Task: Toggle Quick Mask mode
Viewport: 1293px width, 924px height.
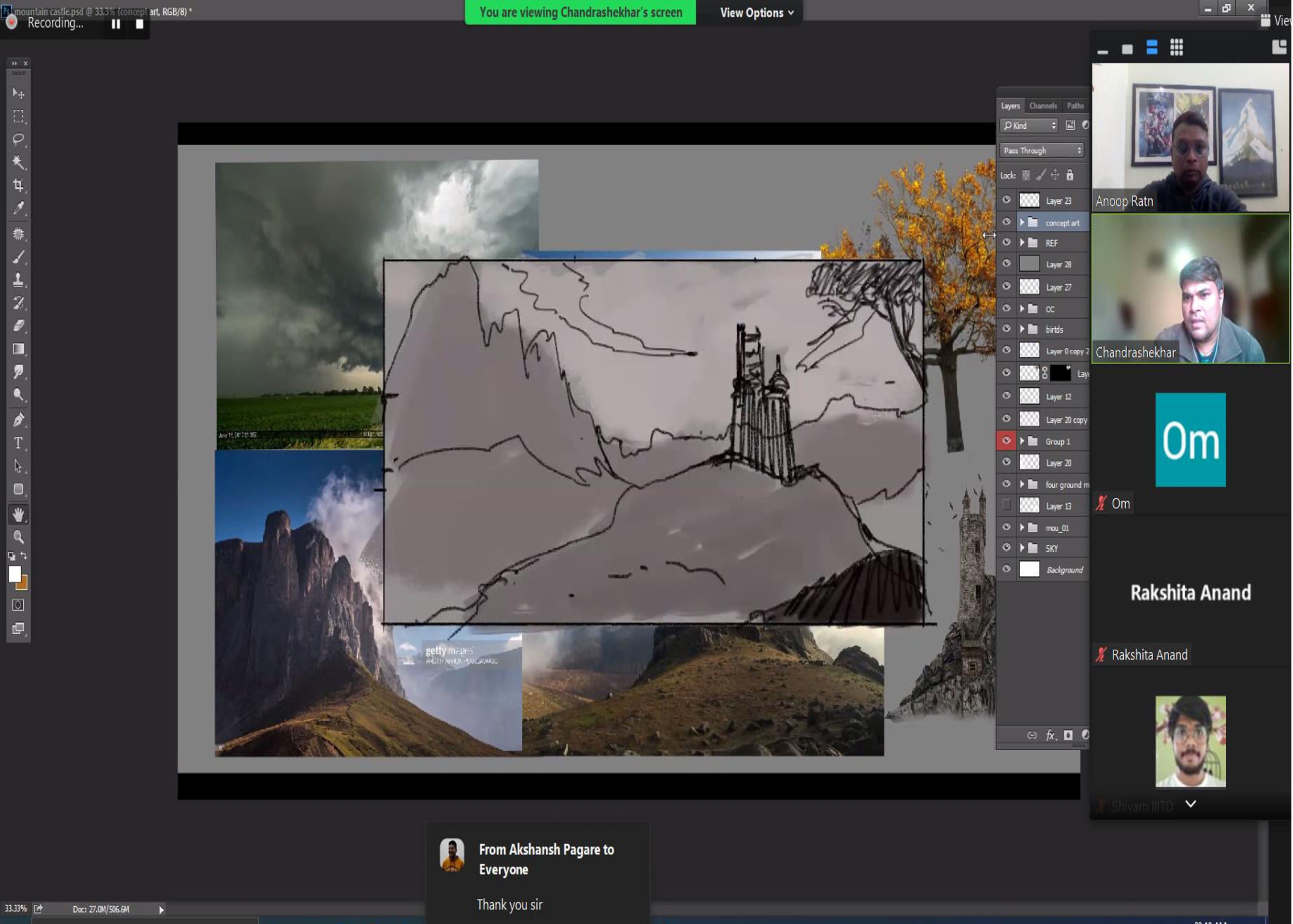Action: (x=18, y=605)
